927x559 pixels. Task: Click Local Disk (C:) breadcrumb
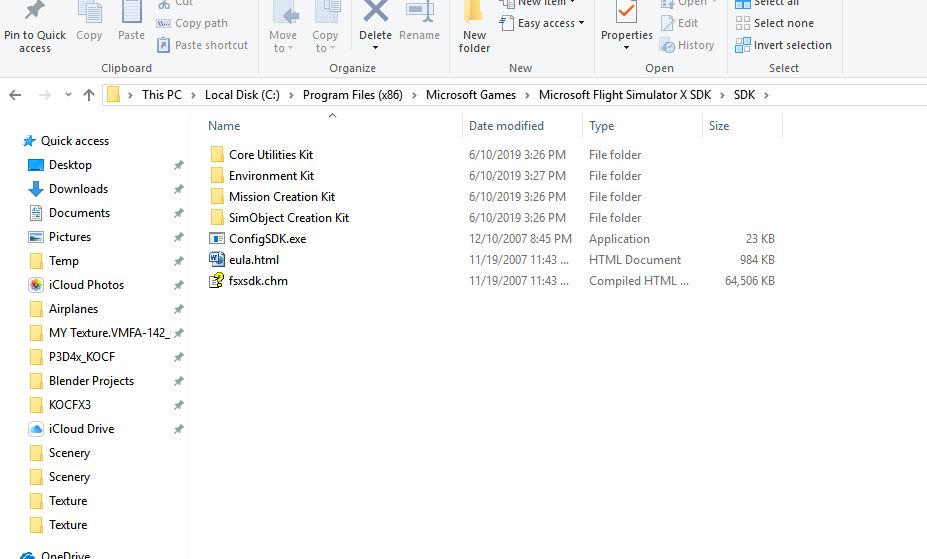[242, 95]
